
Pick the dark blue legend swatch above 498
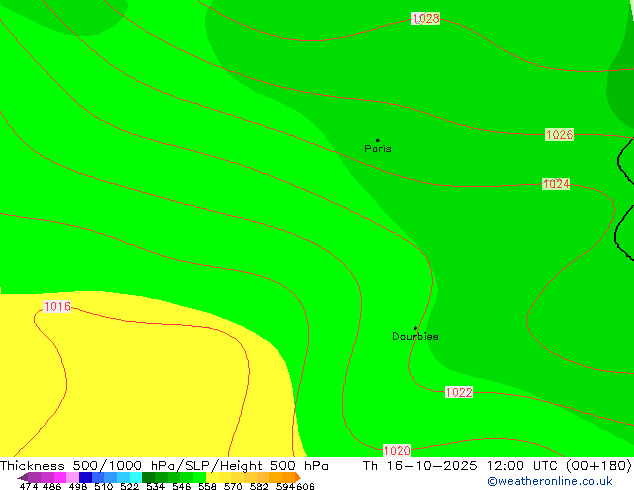tap(85, 477)
